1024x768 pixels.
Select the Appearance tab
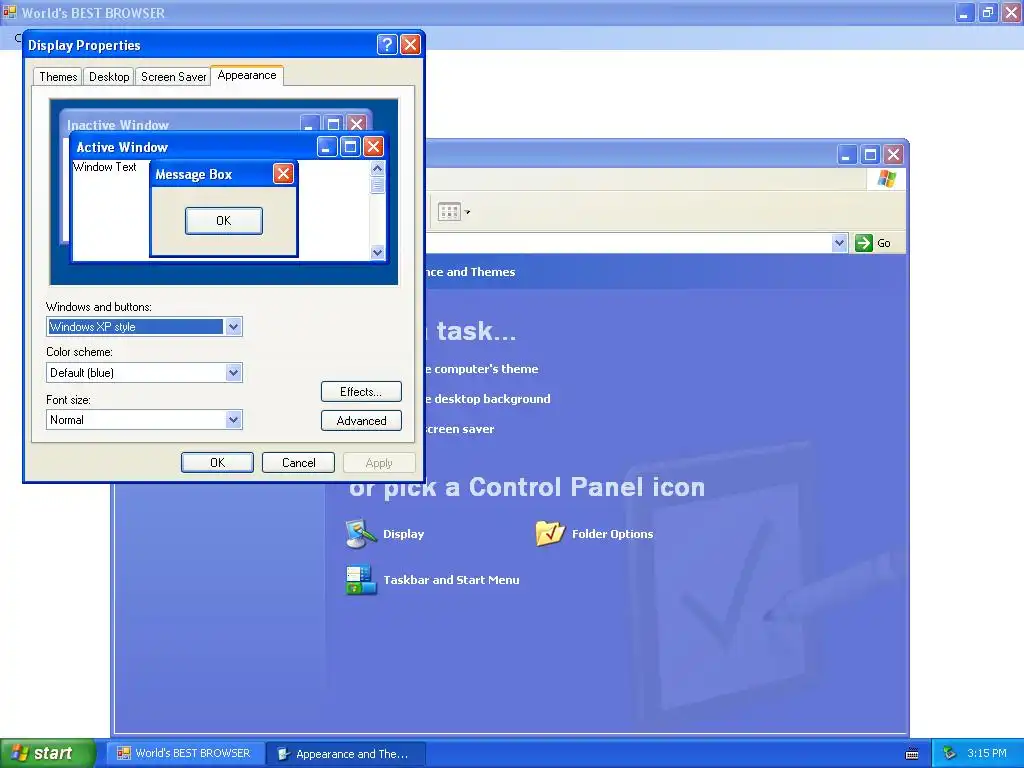pos(247,75)
